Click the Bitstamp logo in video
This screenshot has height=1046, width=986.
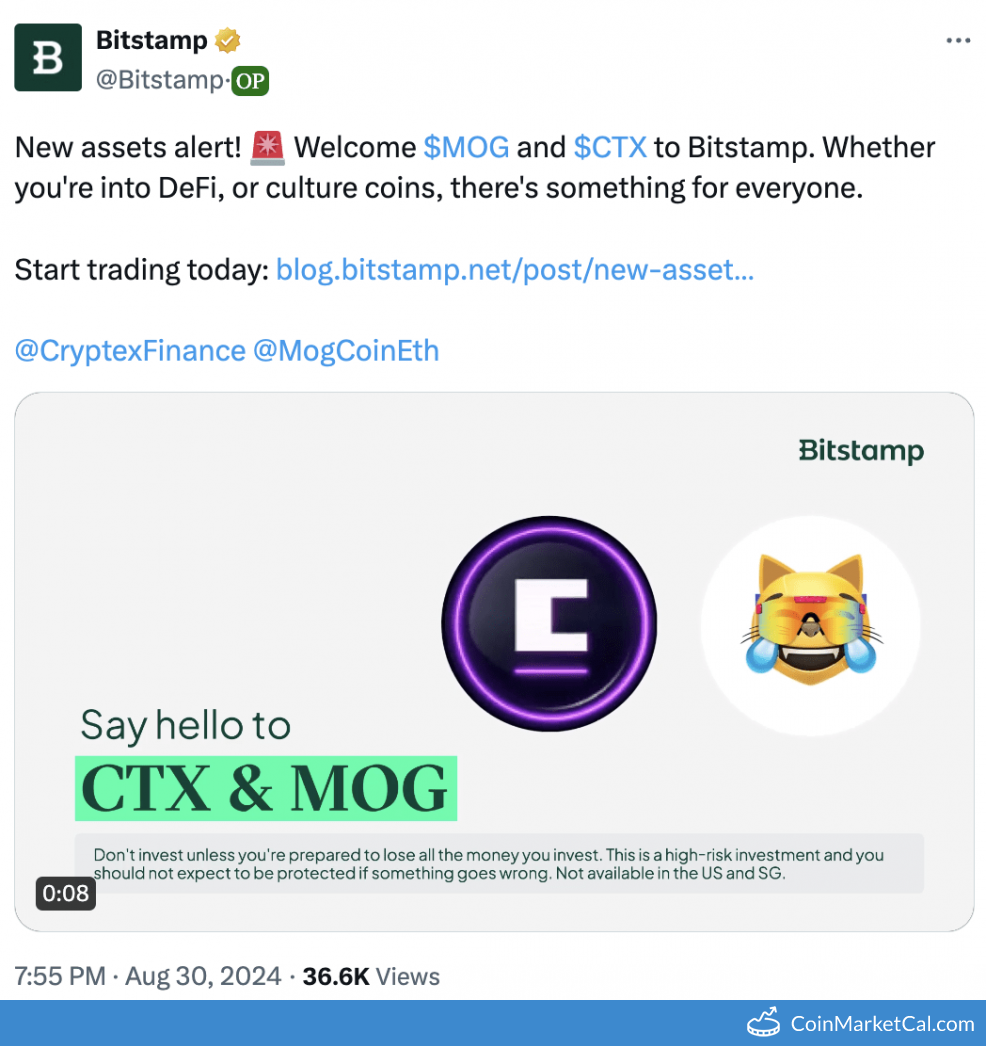pyautogui.click(x=861, y=451)
